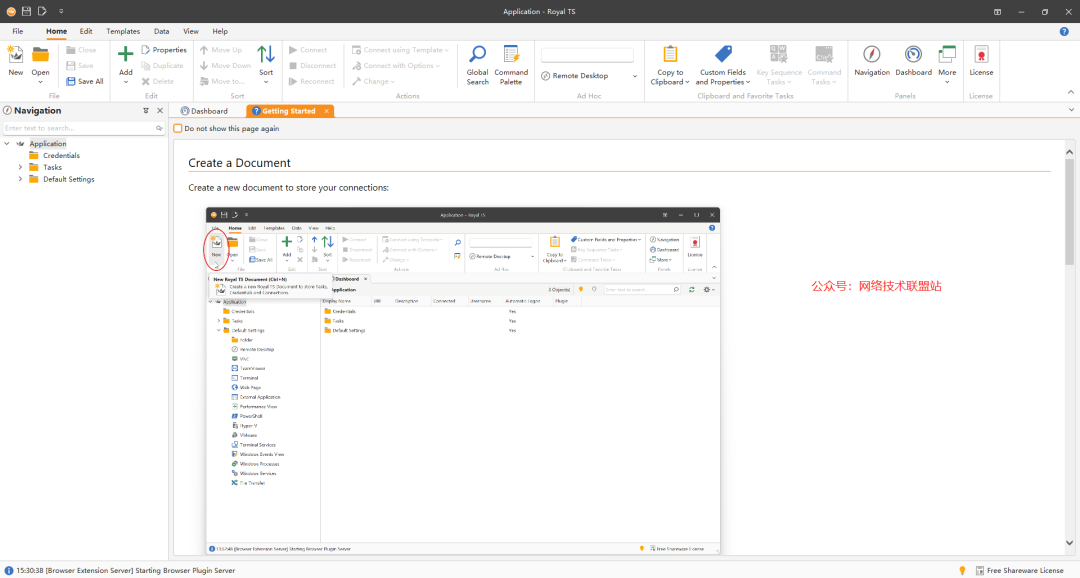The image size is (1080, 578).
Task: Click Save All in File group
Action: [85, 81]
